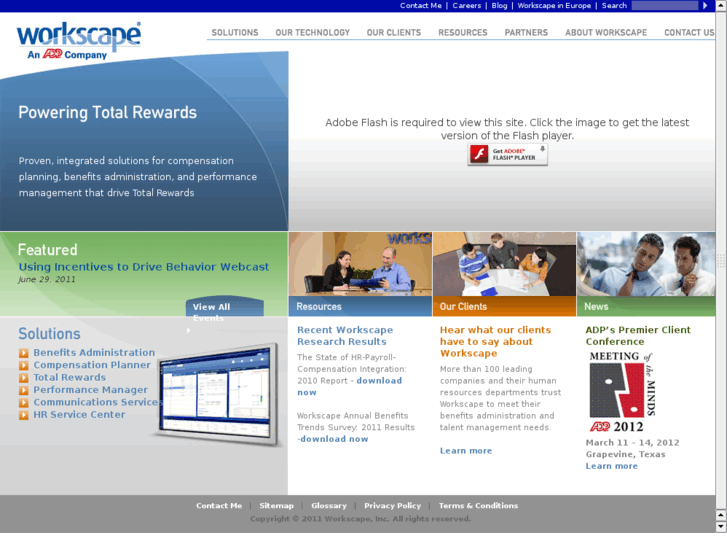This screenshot has width=727, height=545.
Task: Click the orange arrow beside HR Service Center
Action: point(24,415)
